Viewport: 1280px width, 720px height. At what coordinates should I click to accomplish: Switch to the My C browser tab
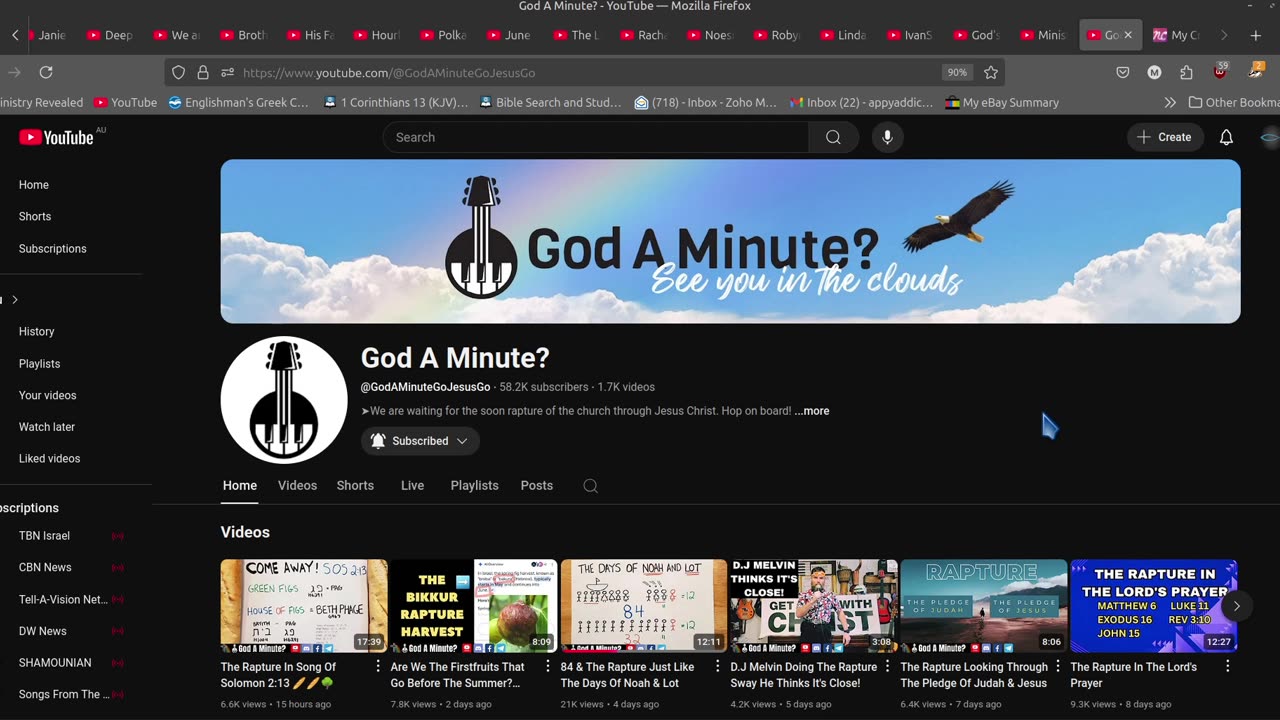(1177, 35)
